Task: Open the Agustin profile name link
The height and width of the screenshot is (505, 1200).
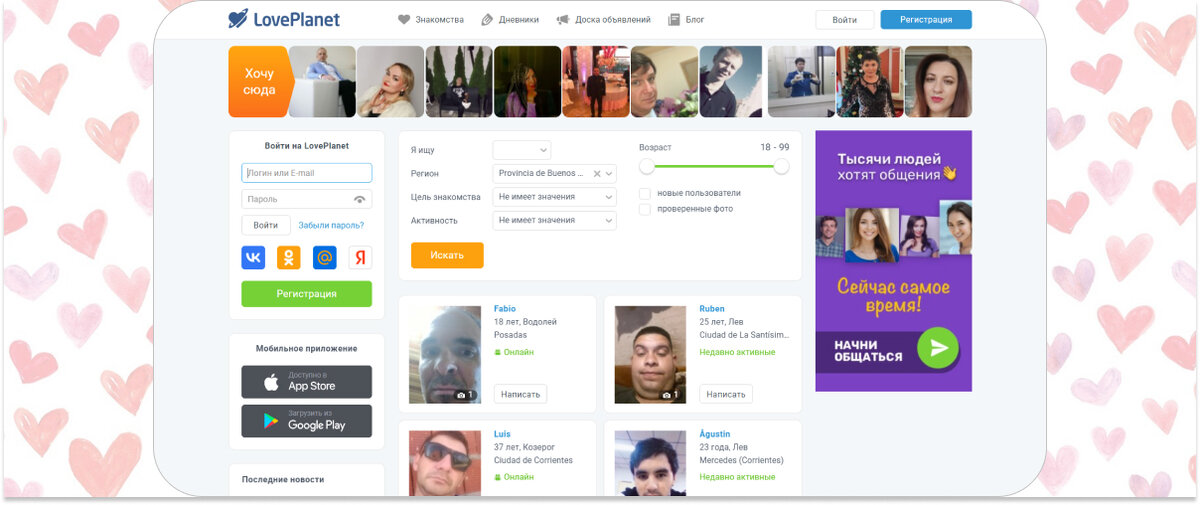Action: pos(715,434)
